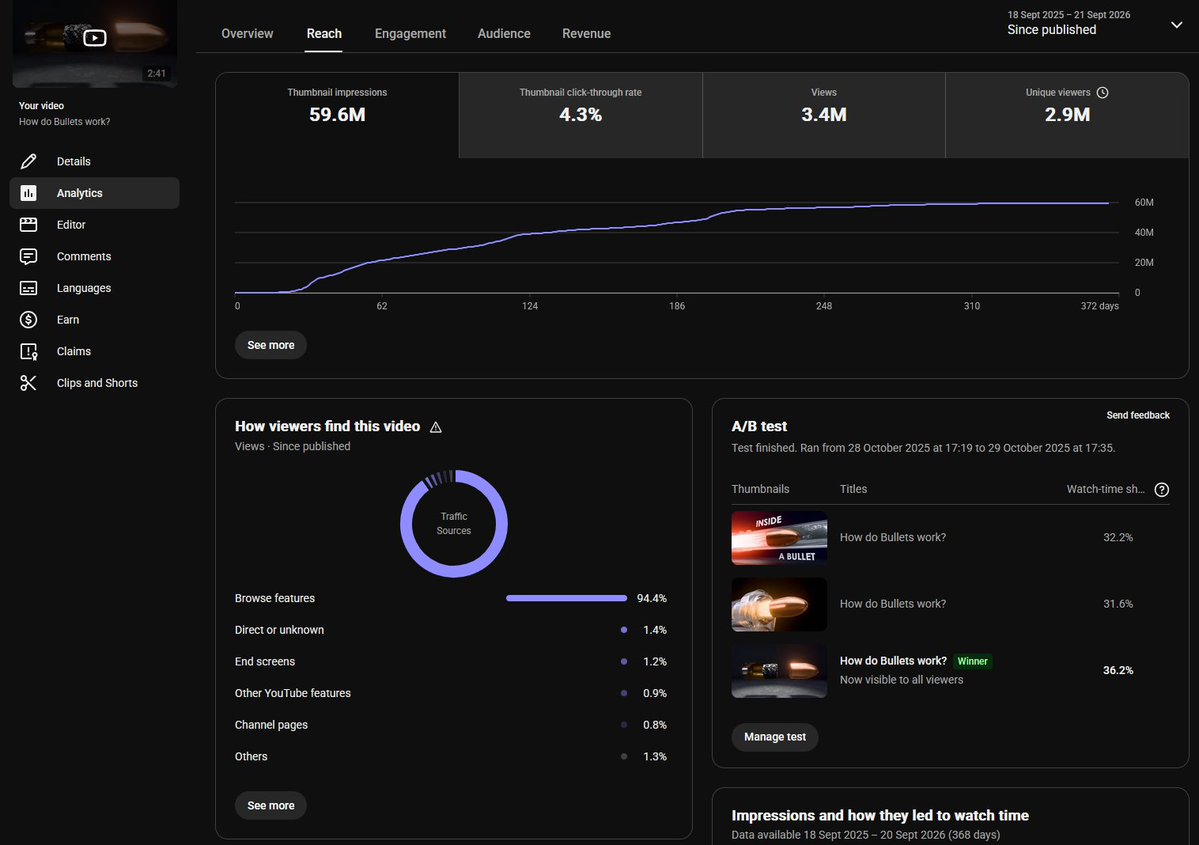Click the Browse features traffic source row
The width and height of the screenshot is (1199, 845).
[450, 598]
